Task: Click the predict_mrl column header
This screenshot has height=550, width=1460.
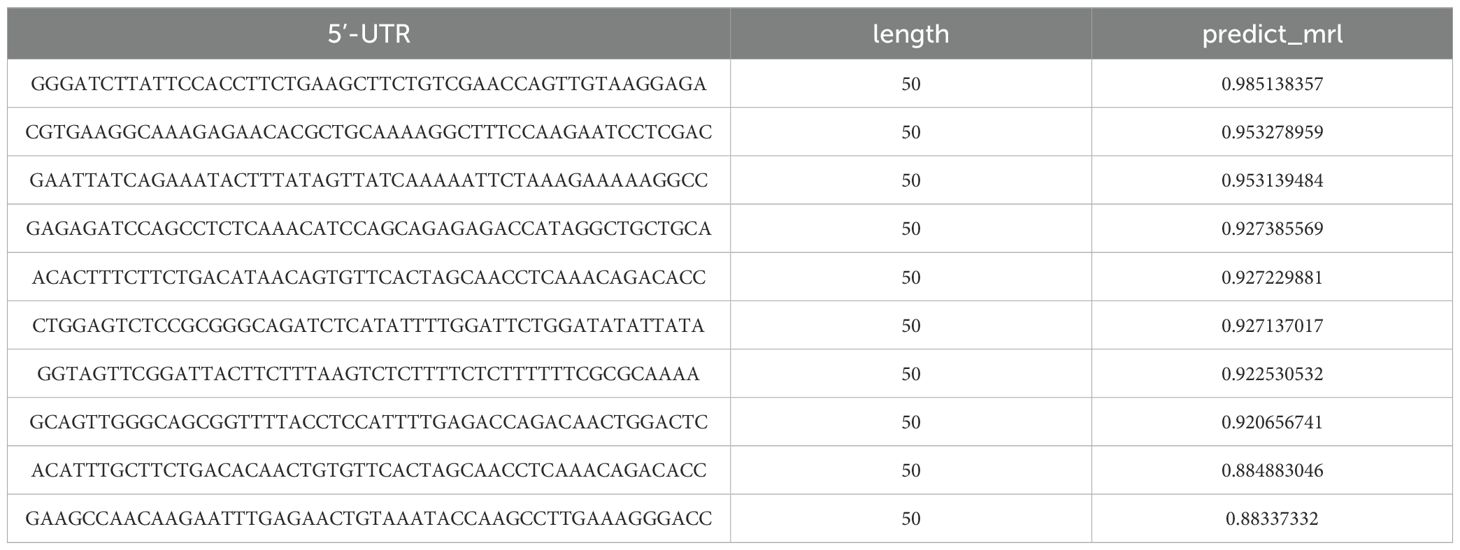Action: pyautogui.click(x=1272, y=34)
